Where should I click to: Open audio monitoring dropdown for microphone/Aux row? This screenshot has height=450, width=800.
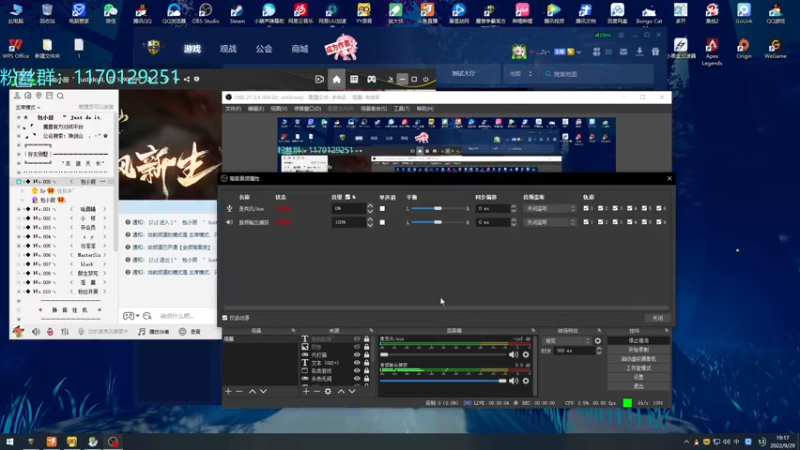(550, 209)
